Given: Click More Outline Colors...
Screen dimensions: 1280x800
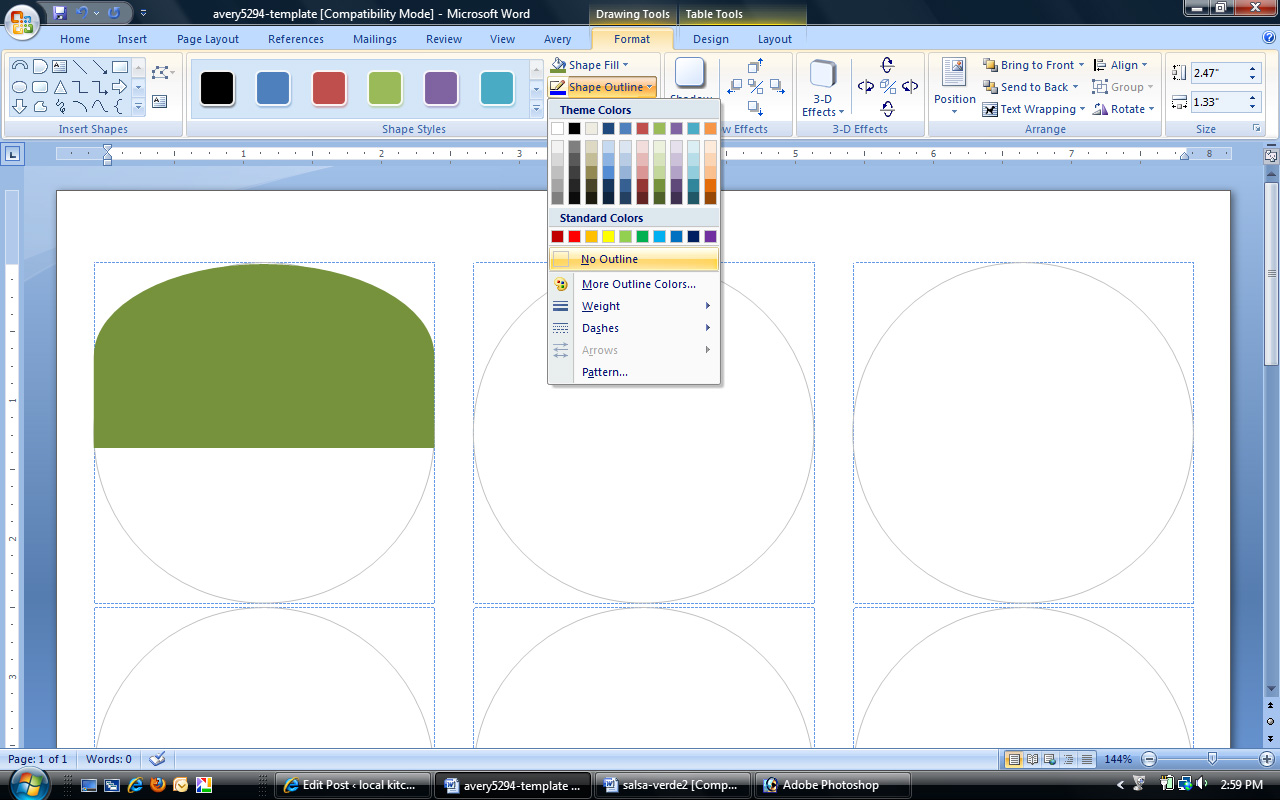Looking at the screenshot, I should [638, 284].
